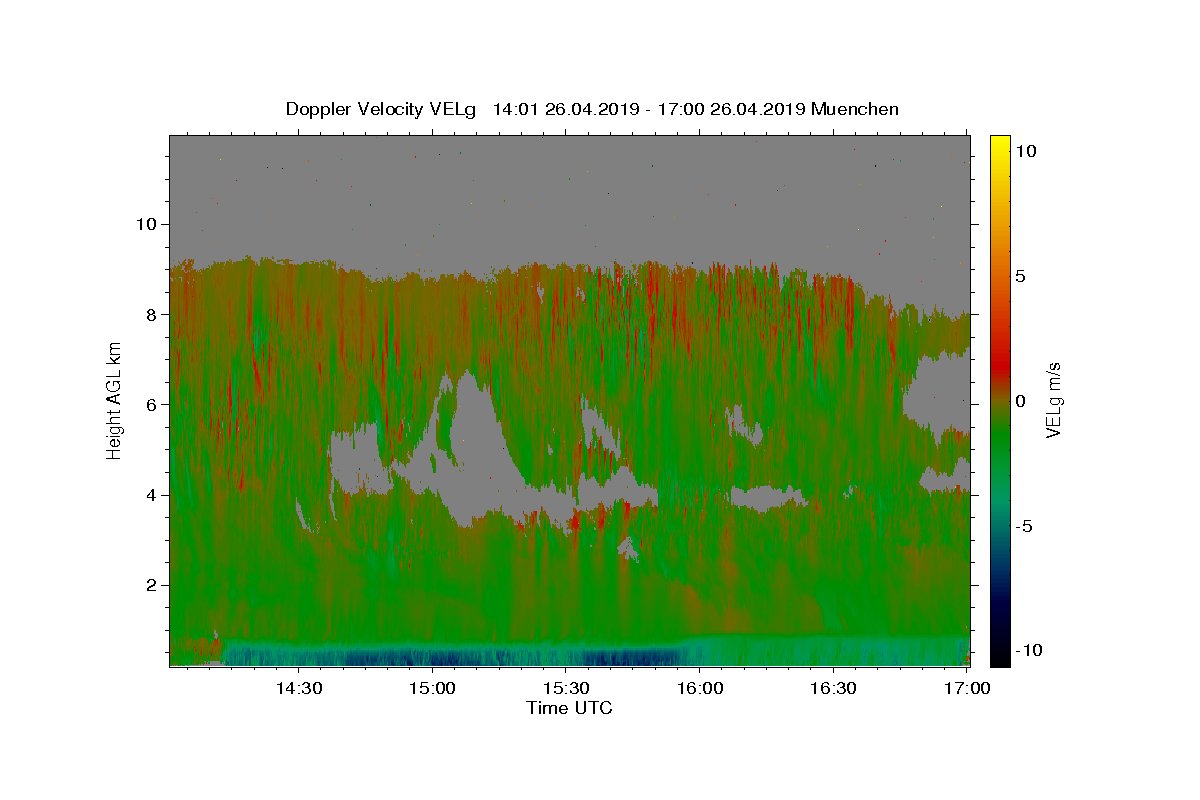Click the 16:30 time axis label

tap(834, 688)
